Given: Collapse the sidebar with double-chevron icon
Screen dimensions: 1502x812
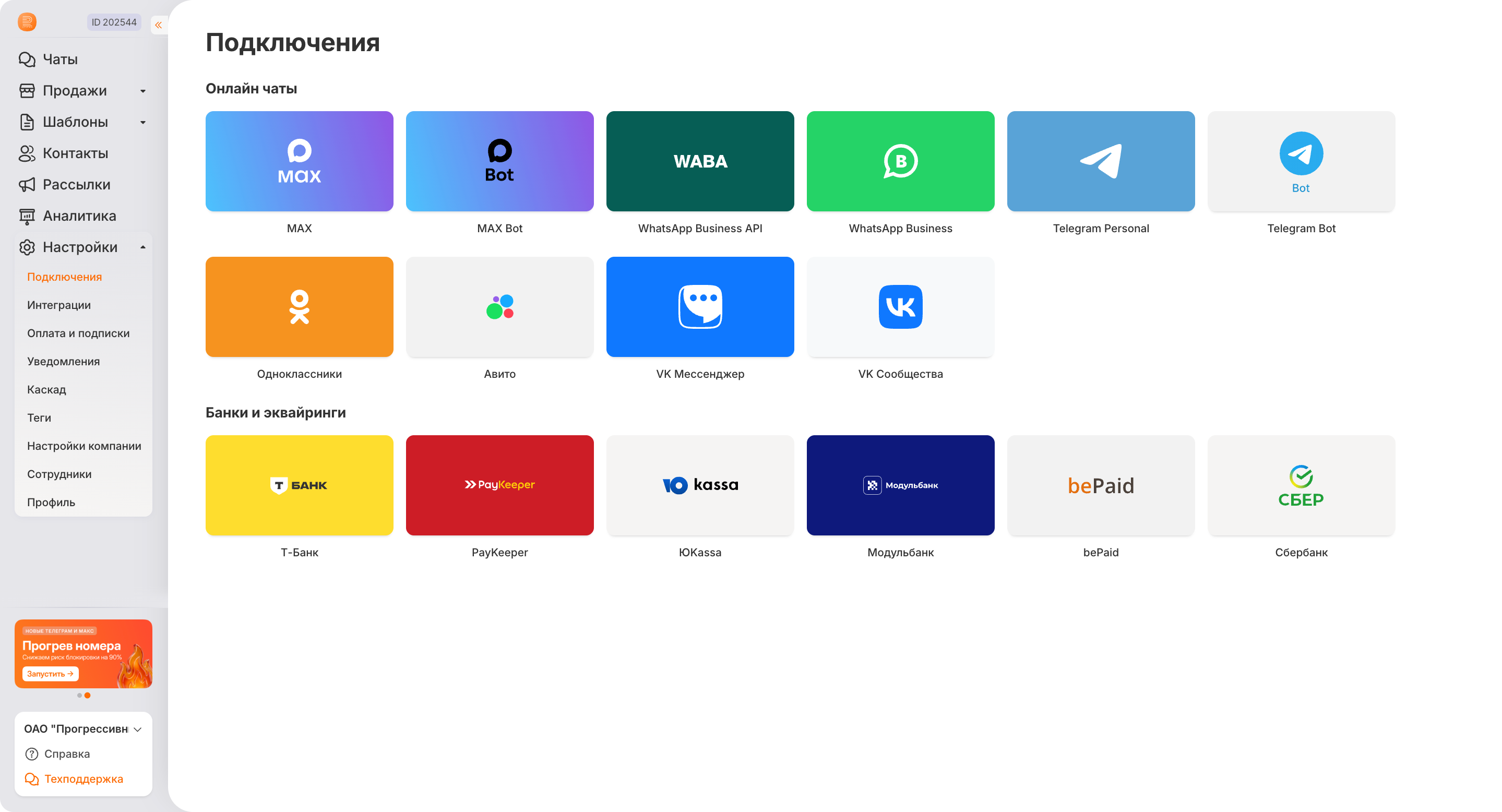Looking at the screenshot, I should [x=159, y=25].
